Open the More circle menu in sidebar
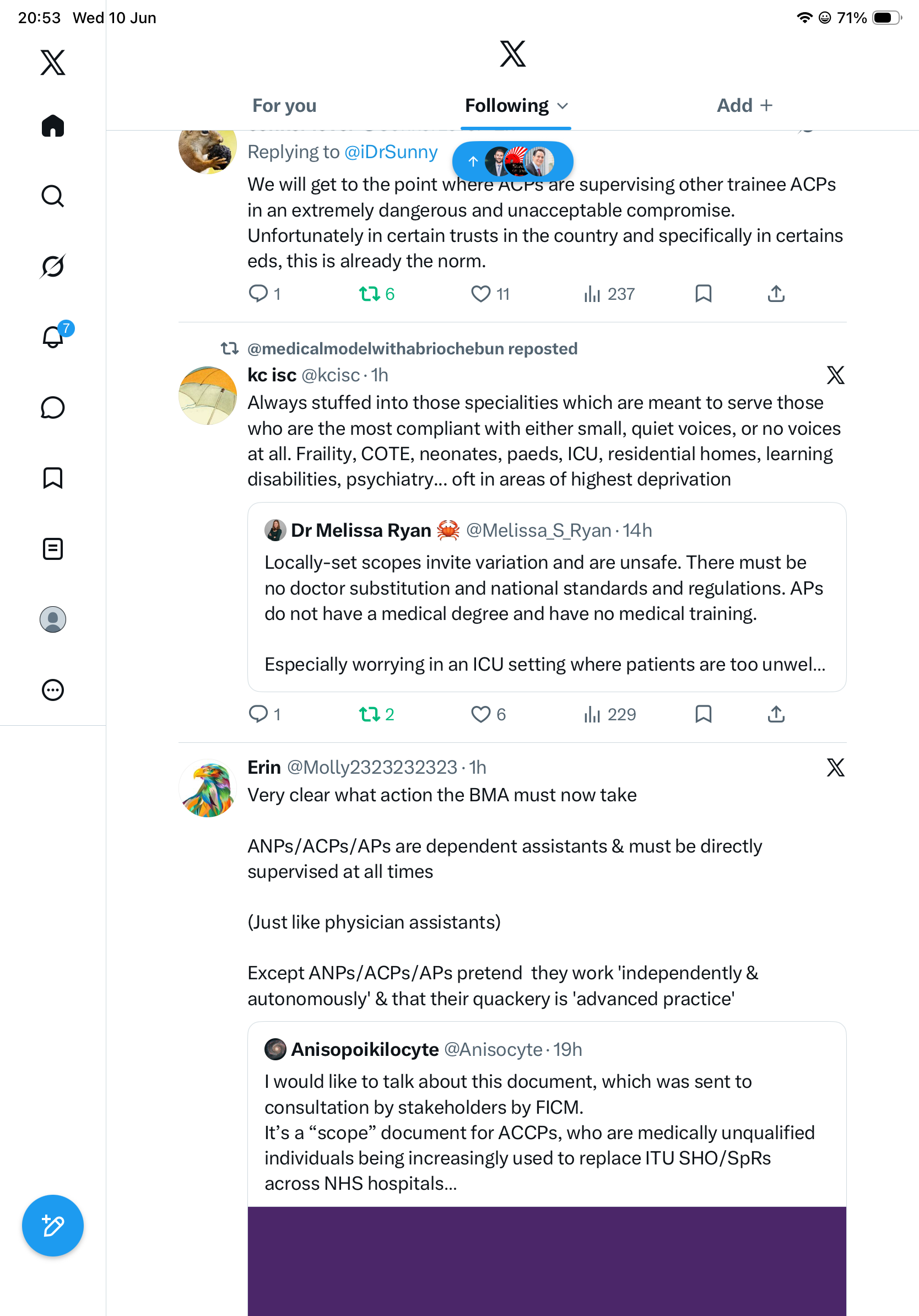919x1316 pixels. point(53,690)
